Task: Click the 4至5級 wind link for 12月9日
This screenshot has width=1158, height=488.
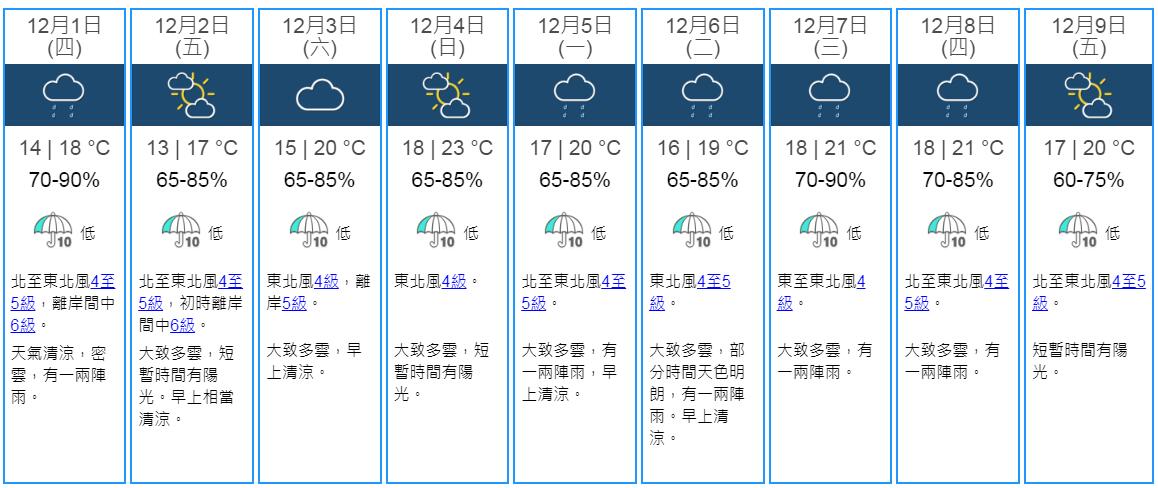Action: (1124, 282)
